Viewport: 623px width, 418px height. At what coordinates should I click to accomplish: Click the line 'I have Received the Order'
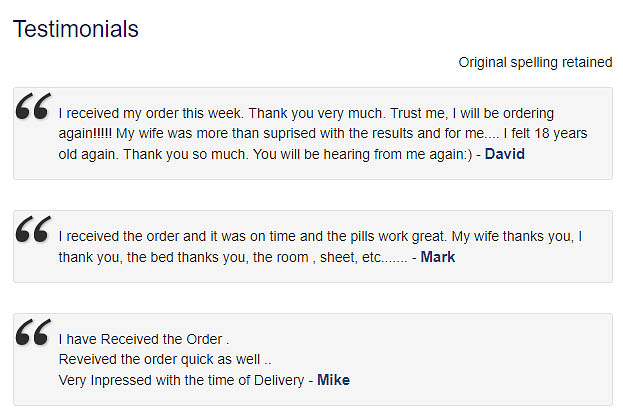[x=144, y=339]
